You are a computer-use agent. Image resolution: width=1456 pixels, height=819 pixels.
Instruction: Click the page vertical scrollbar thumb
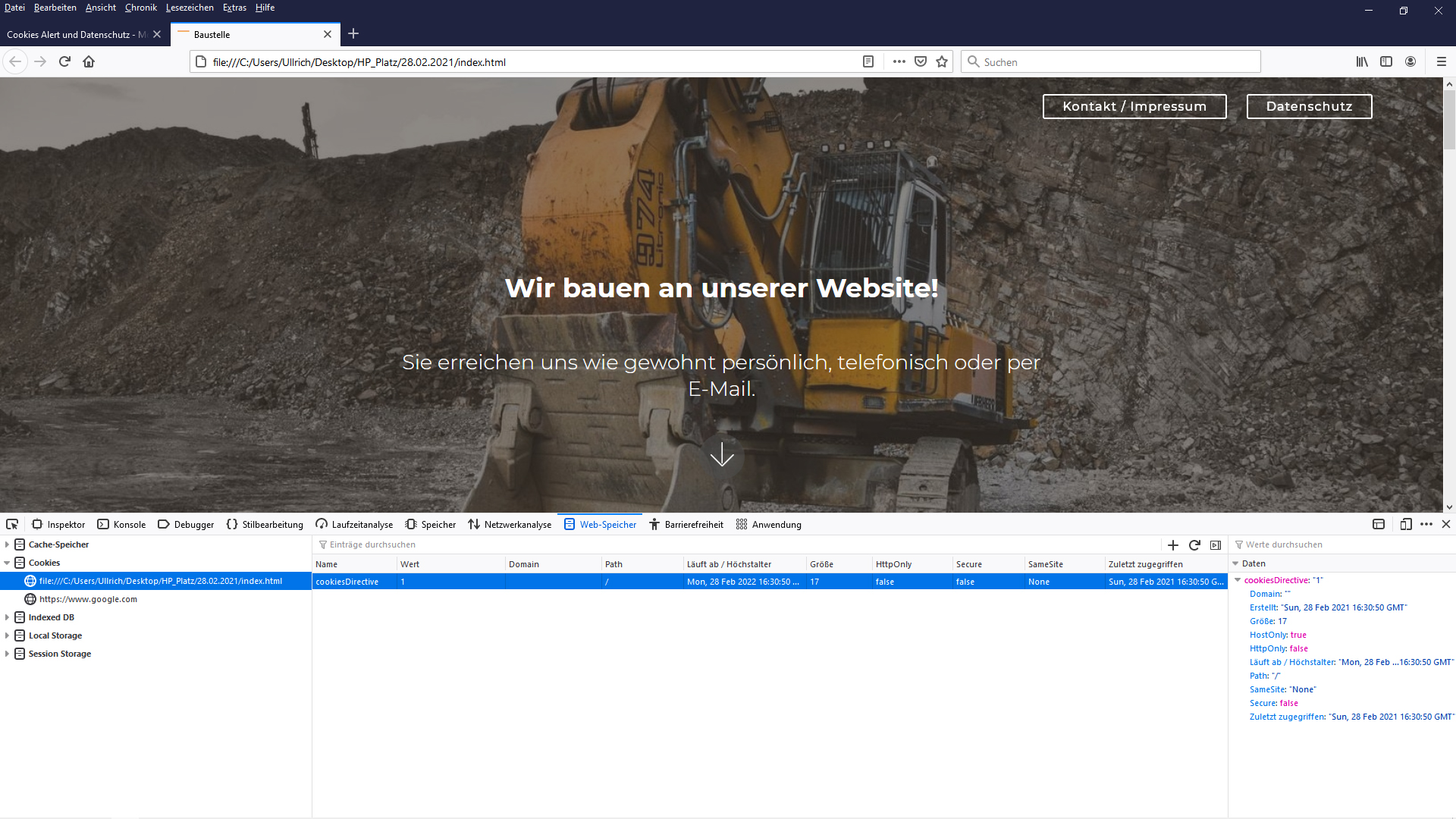point(1449,121)
